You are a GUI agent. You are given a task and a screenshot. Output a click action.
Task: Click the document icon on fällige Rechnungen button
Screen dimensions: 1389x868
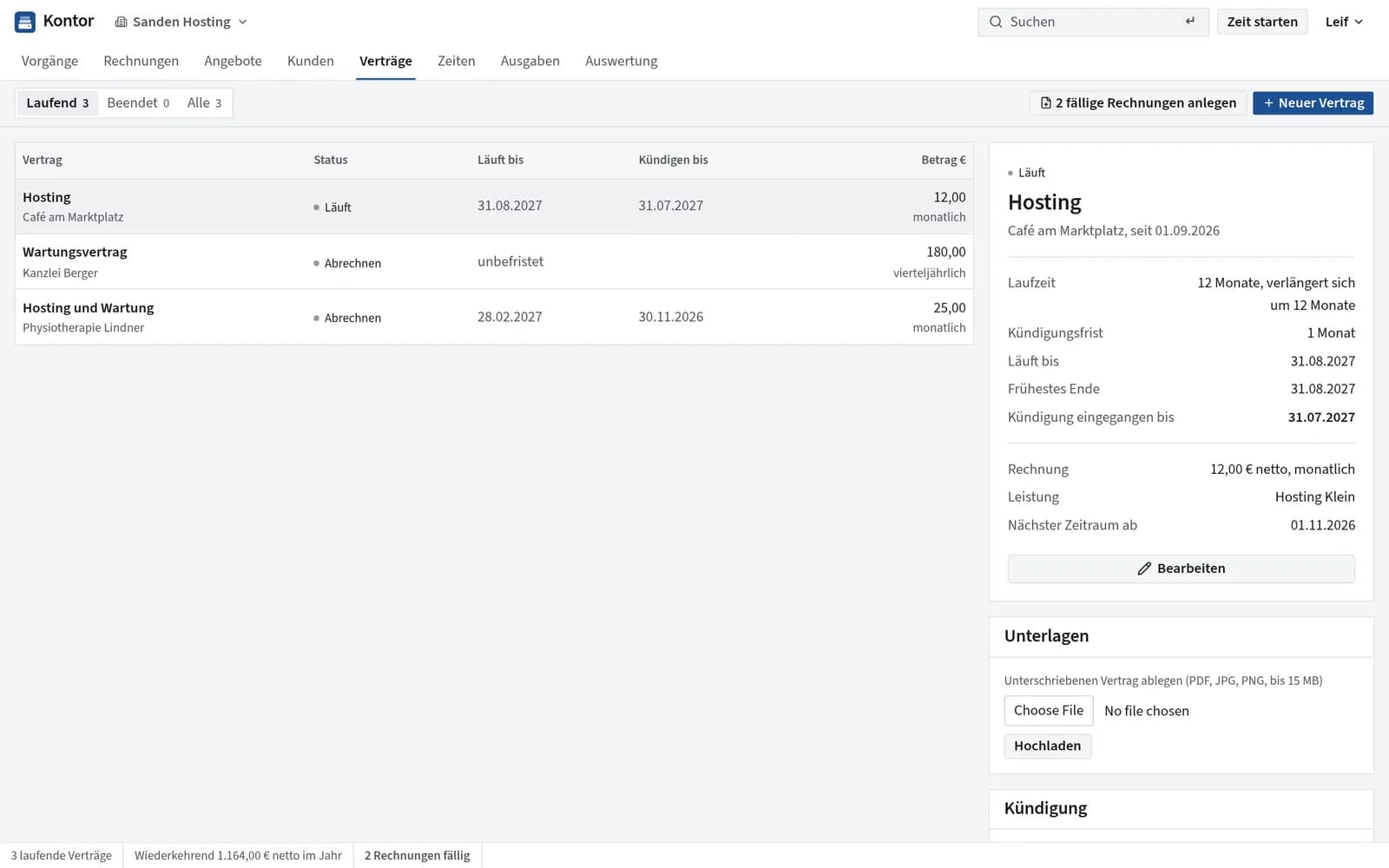pyautogui.click(x=1045, y=103)
